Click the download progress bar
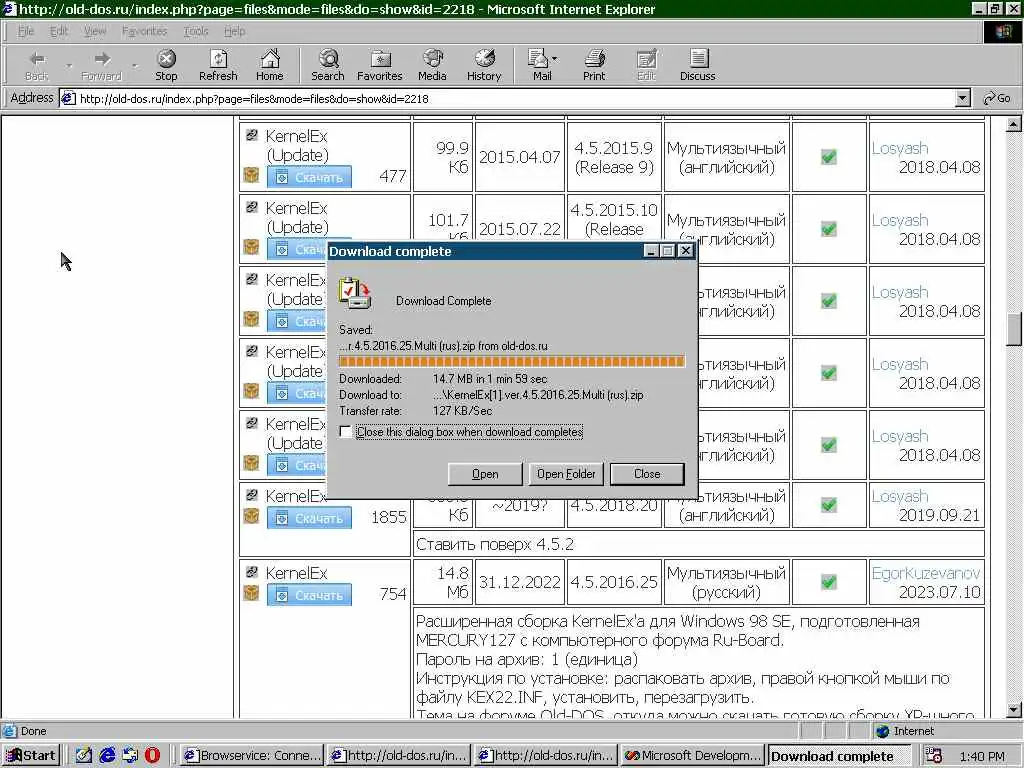 click(511, 361)
